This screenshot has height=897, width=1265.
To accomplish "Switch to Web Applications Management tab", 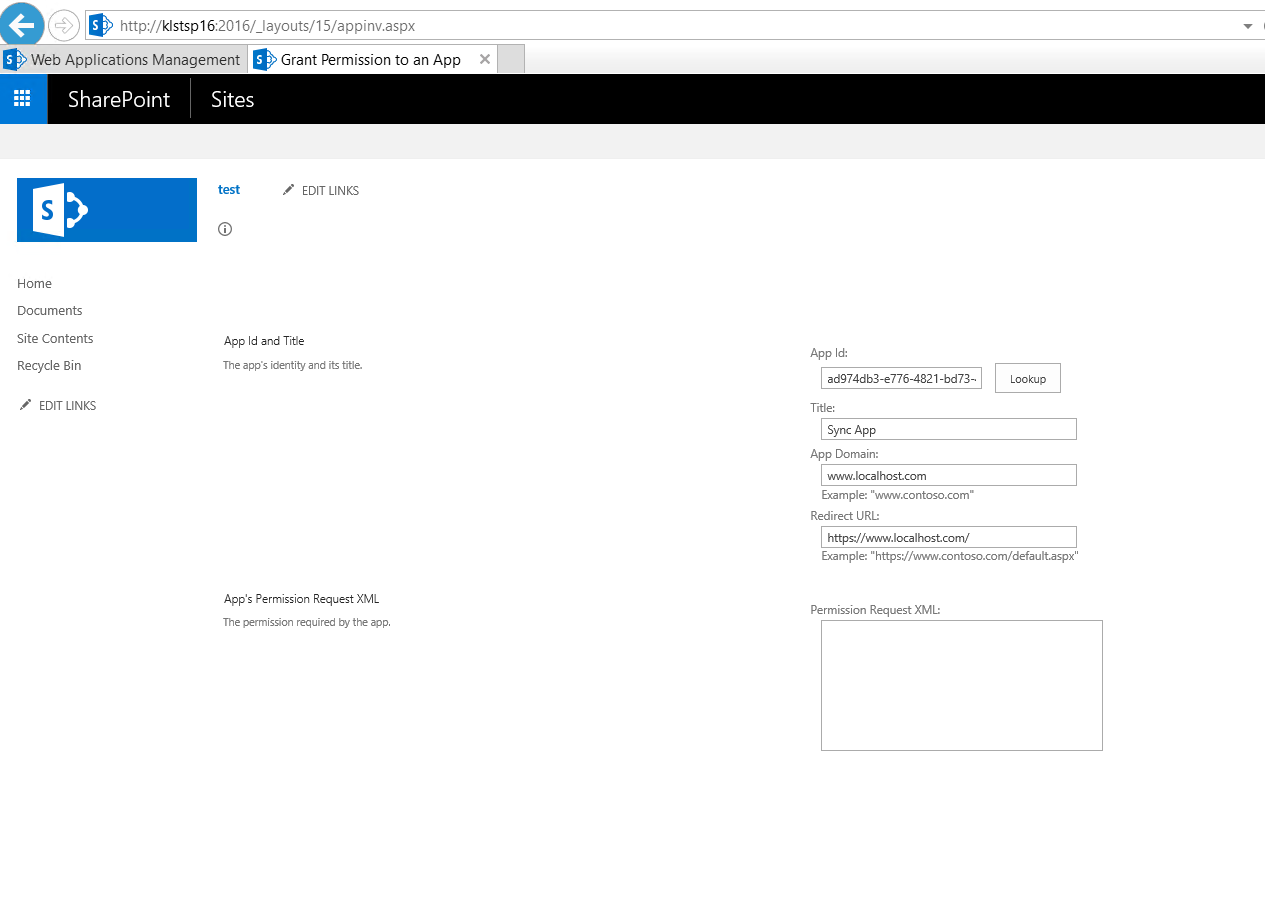I will 122,60.
